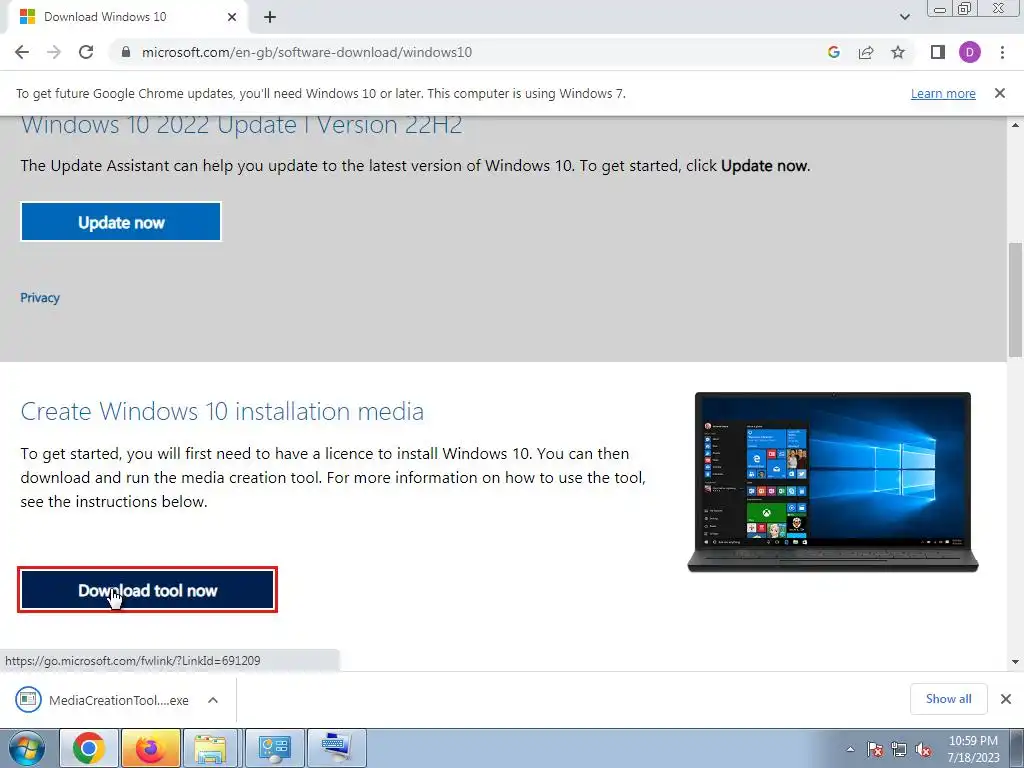
Task: Open the Privacy link
Action: point(40,298)
